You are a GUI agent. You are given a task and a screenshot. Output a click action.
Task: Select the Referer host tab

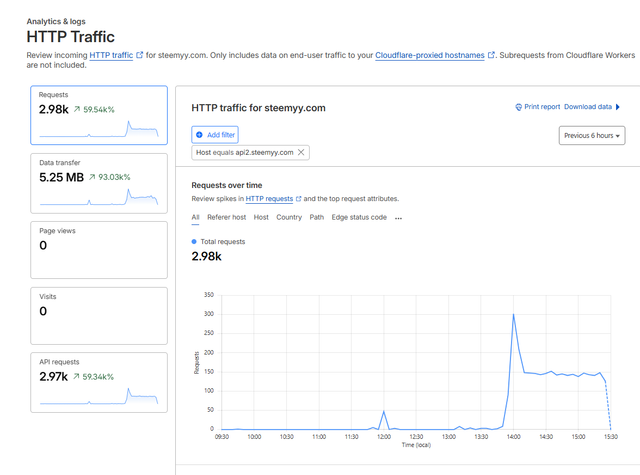click(226, 217)
